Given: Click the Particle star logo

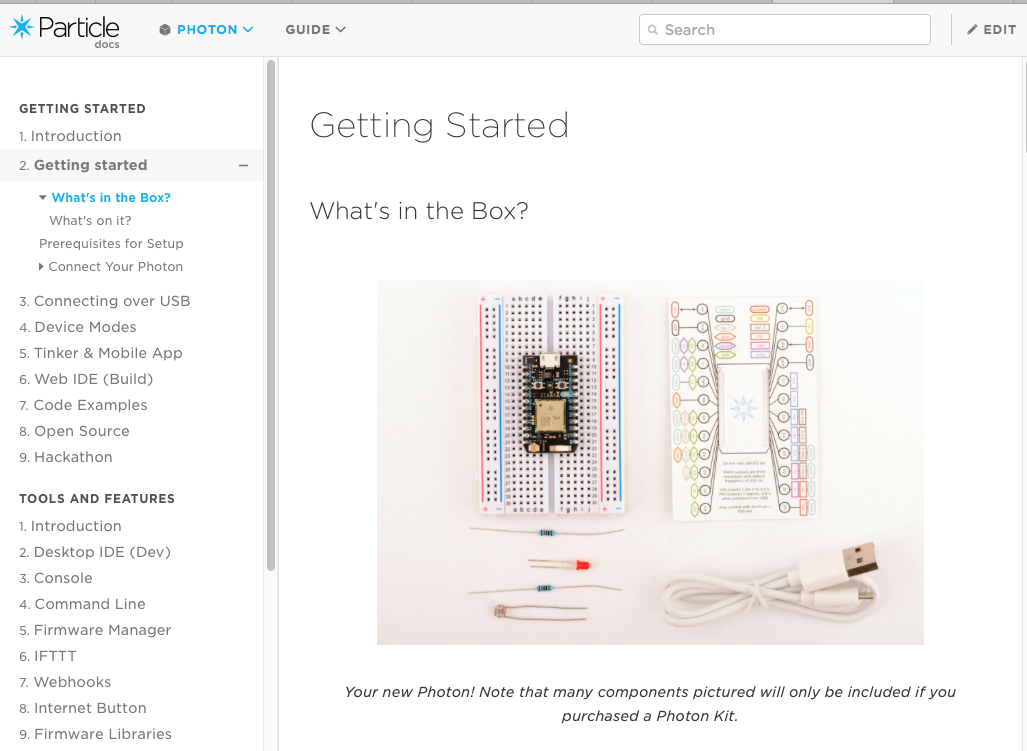Looking at the screenshot, I should [22, 27].
